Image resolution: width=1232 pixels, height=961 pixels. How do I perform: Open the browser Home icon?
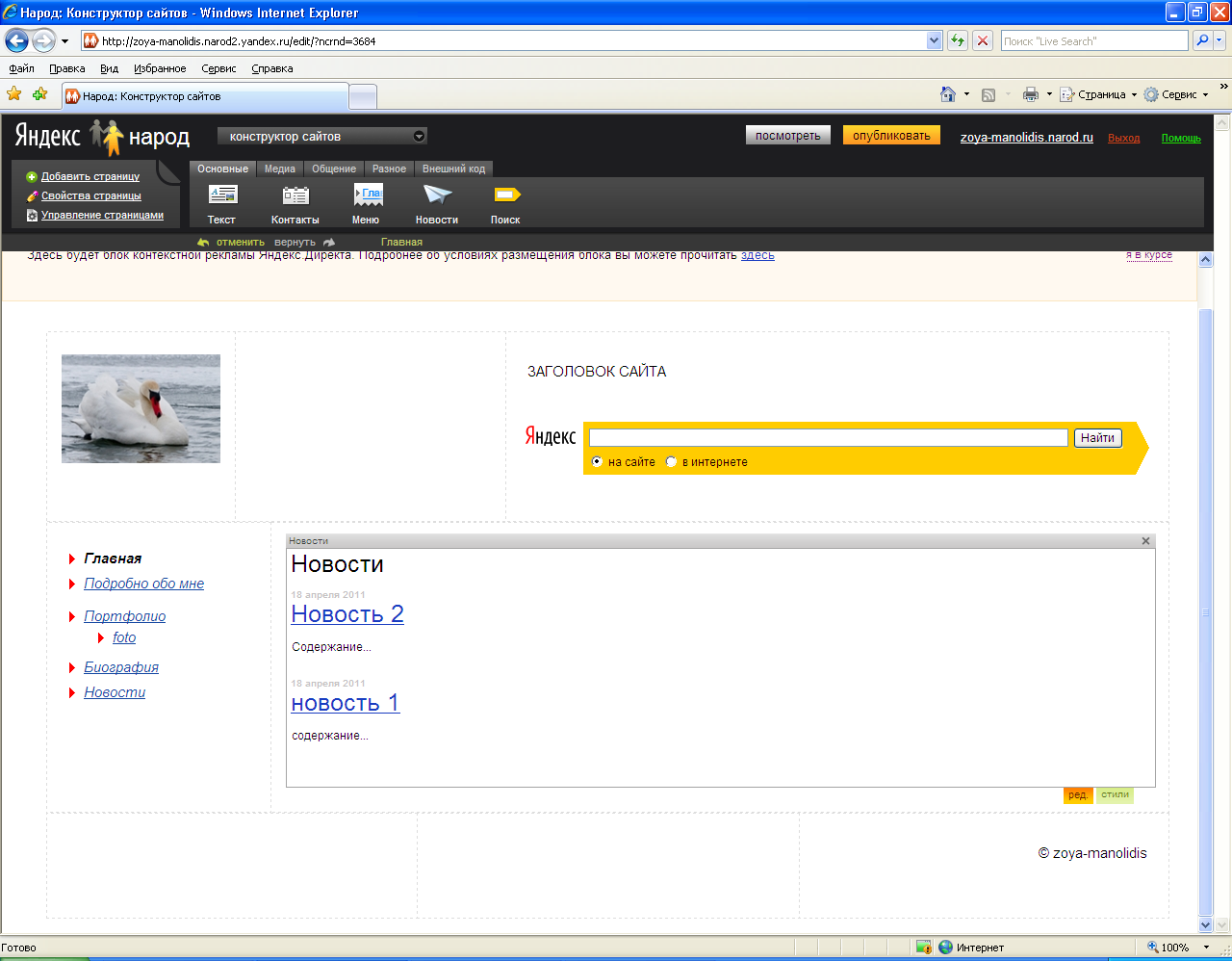pos(948,94)
